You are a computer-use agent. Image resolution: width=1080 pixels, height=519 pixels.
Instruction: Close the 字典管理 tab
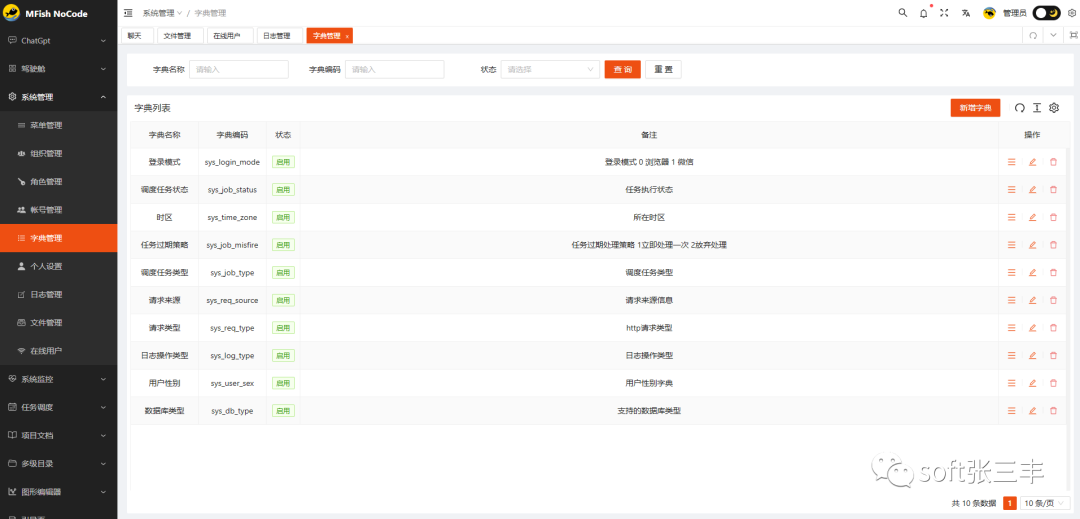347,36
